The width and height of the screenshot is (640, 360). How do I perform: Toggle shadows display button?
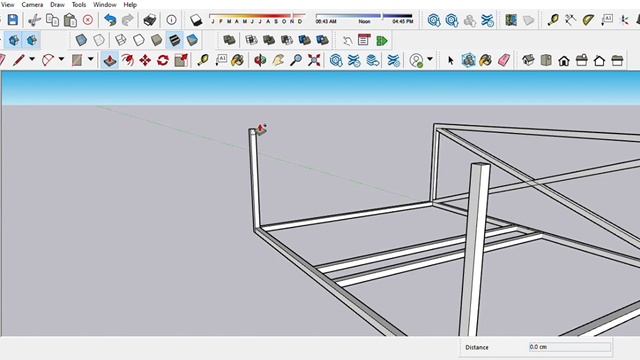(196, 20)
